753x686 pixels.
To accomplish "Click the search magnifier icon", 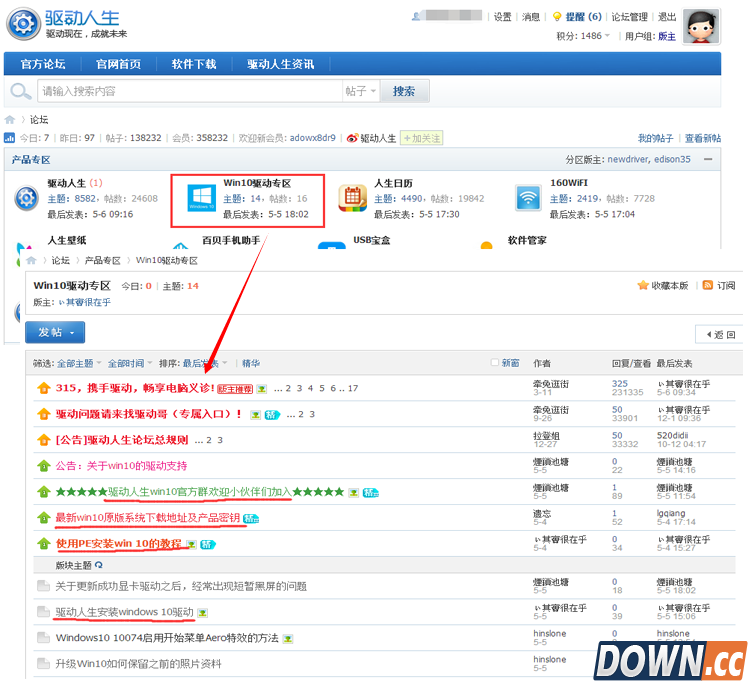I will [20, 91].
